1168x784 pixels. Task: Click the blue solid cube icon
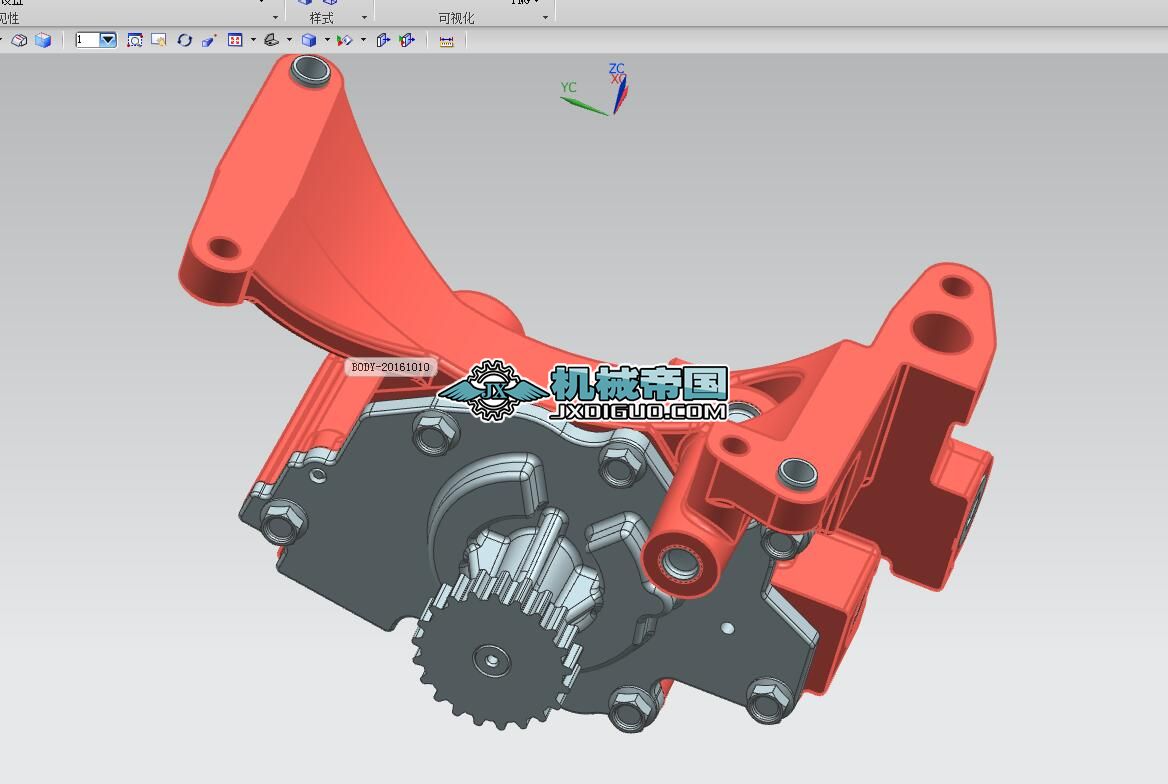[43, 40]
